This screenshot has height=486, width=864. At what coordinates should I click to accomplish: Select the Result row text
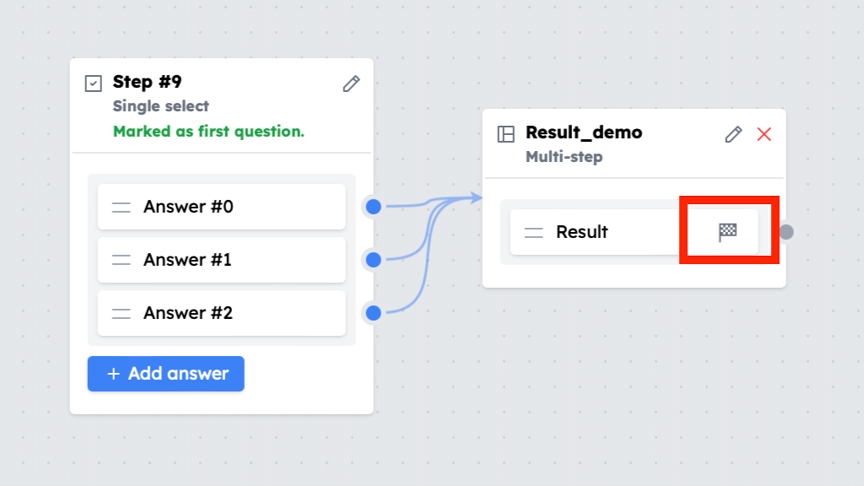[x=582, y=232]
